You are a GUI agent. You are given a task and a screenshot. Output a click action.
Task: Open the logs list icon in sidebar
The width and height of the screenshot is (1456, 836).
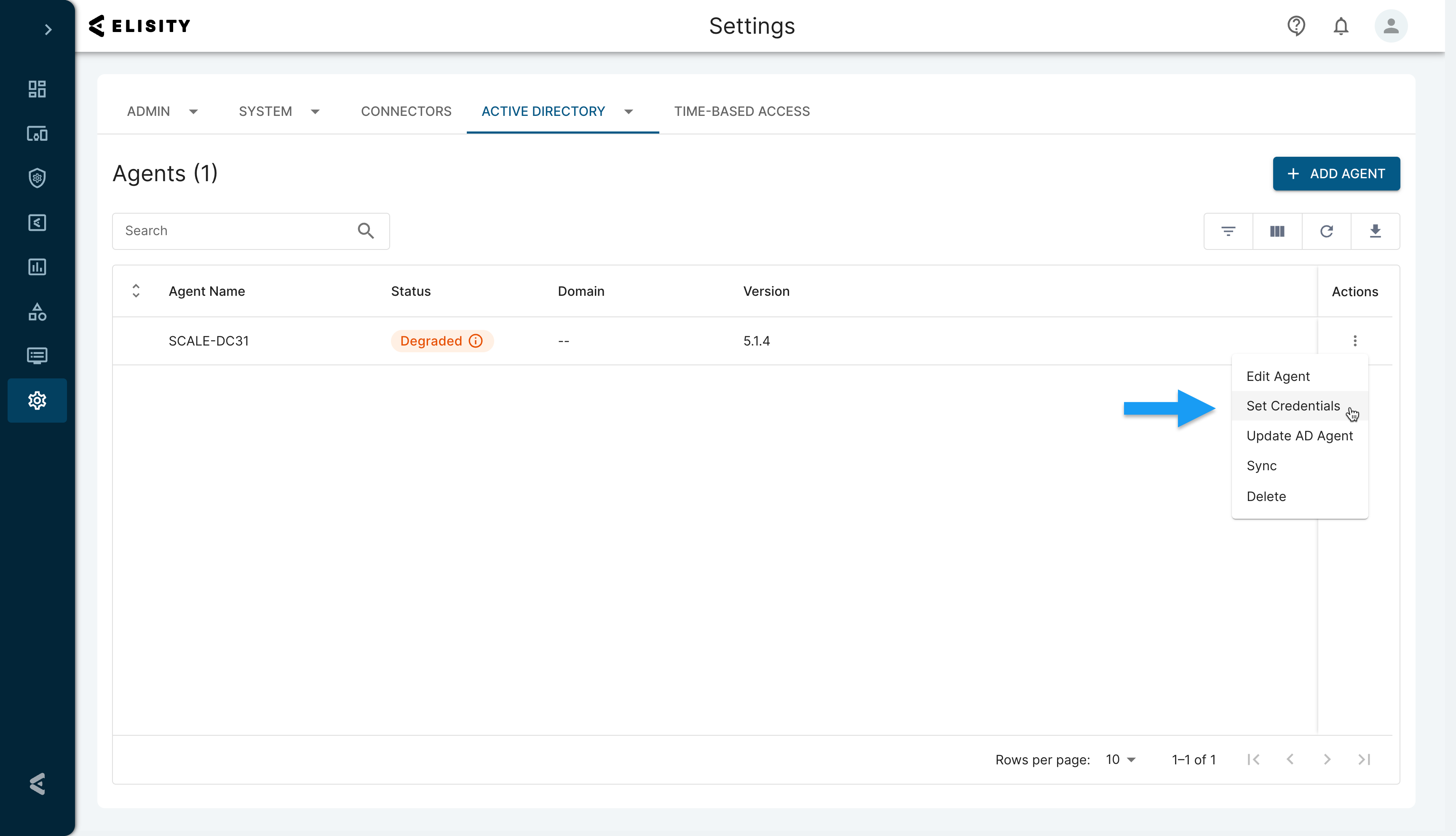coord(37,356)
